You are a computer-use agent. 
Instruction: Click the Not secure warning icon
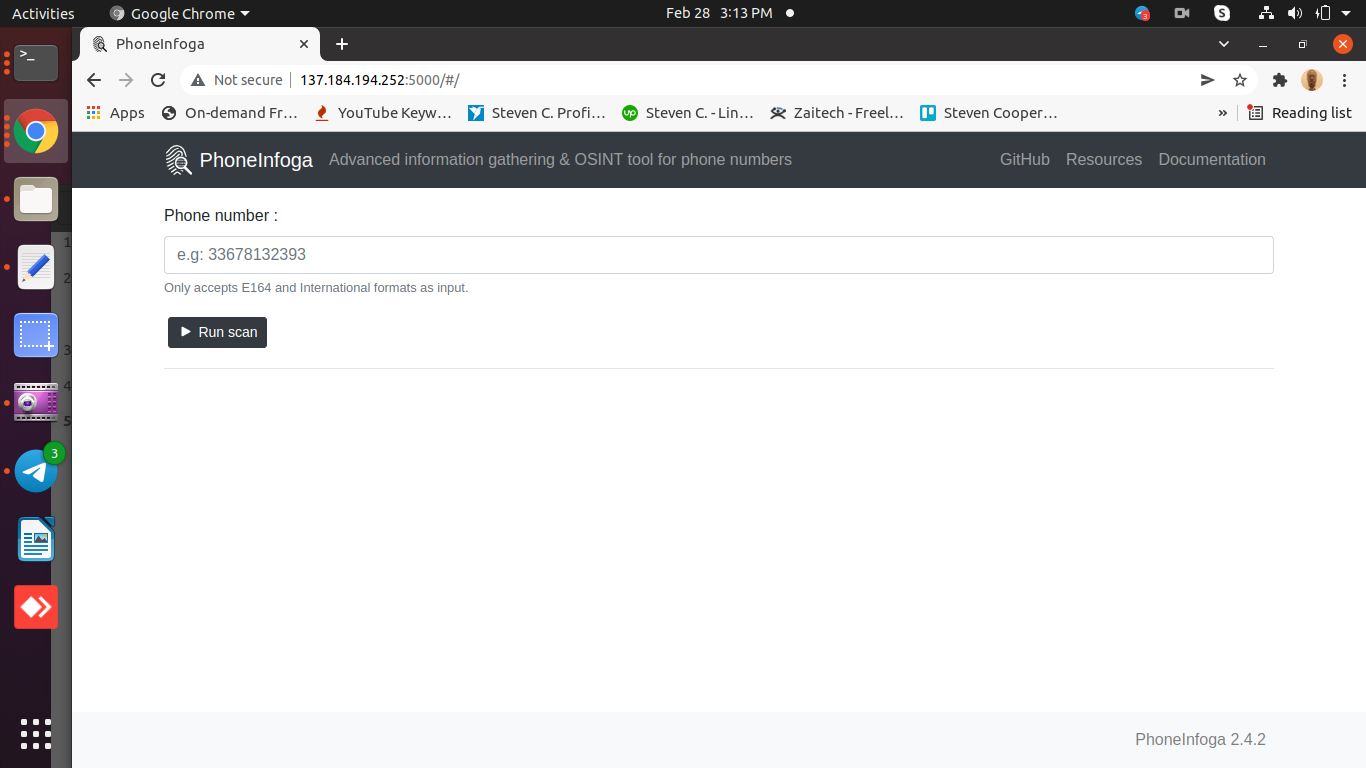[x=198, y=80]
